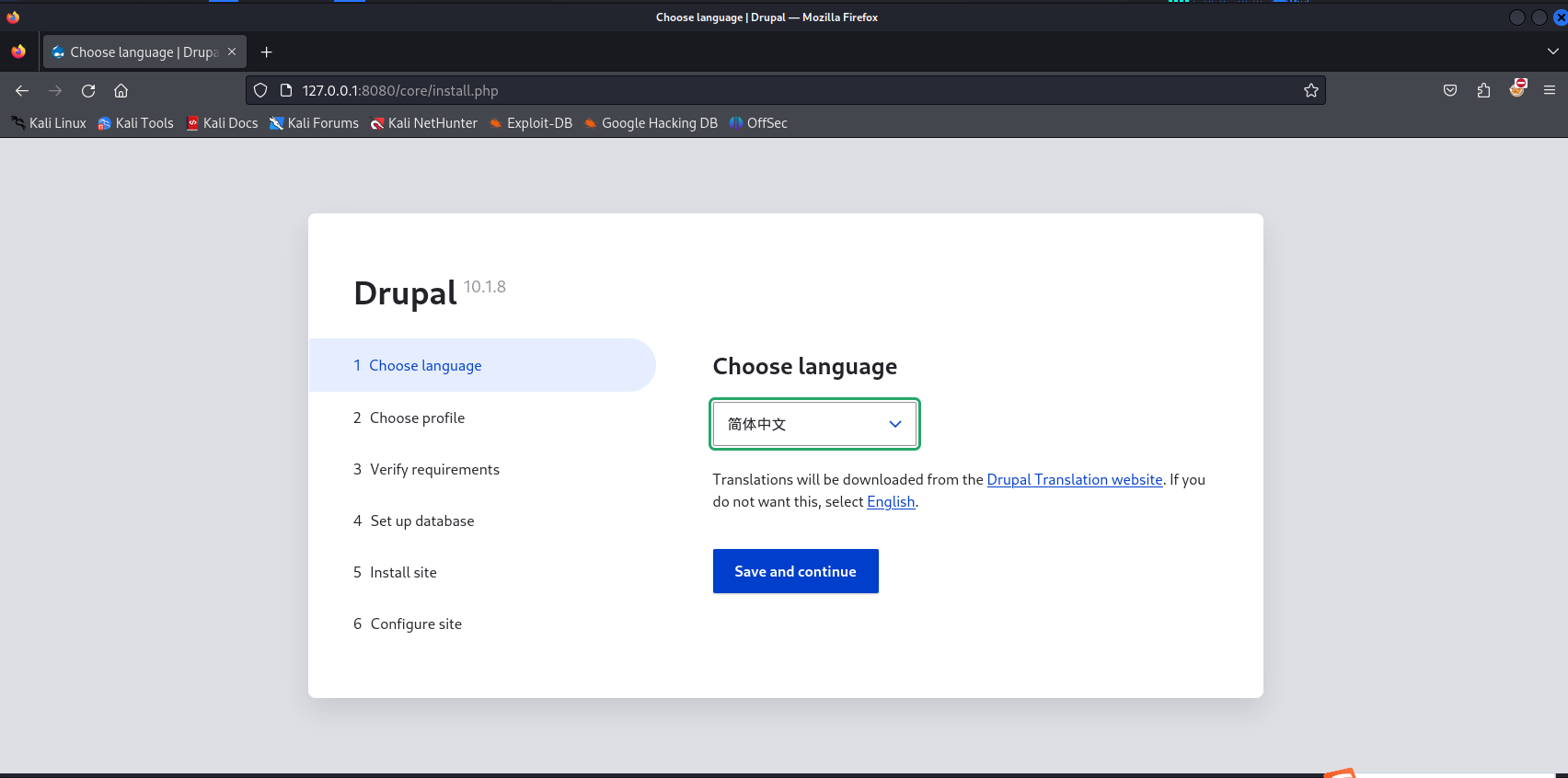1568x778 pixels.
Task: Select step 5 Install site
Action: click(x=395, y=572)
